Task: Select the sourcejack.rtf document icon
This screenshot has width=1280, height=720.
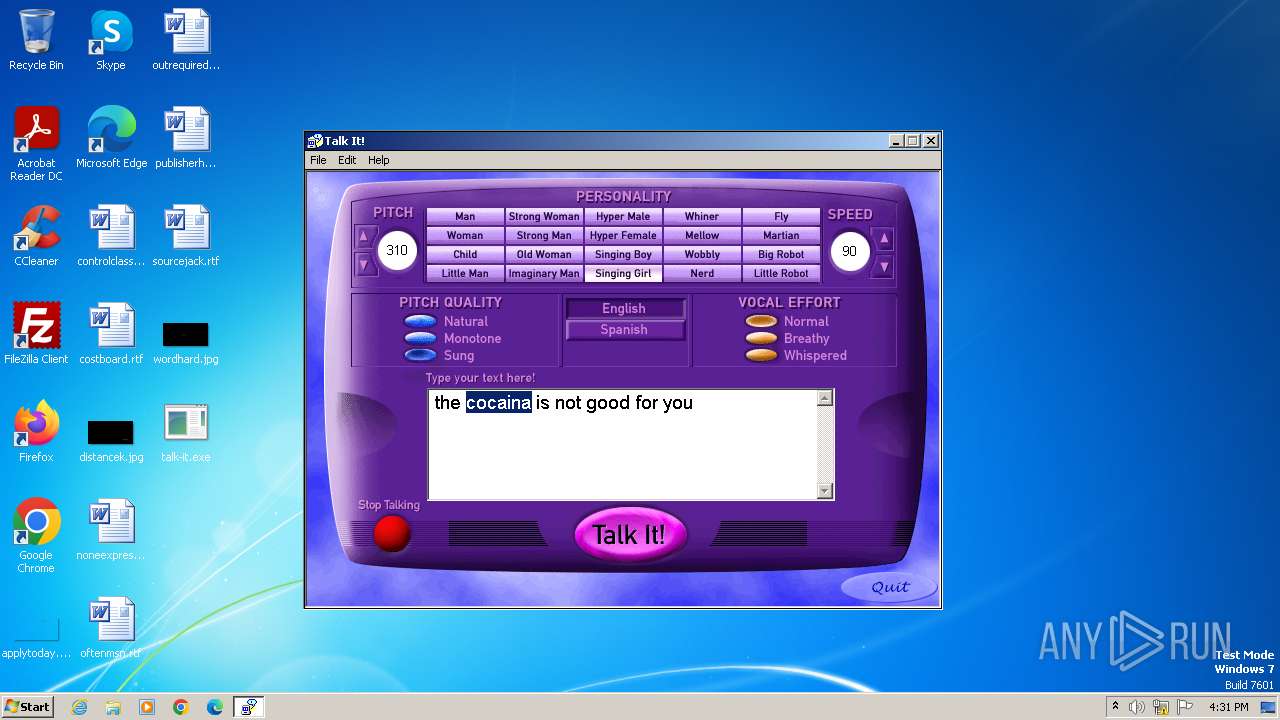Action: [186, 236]
